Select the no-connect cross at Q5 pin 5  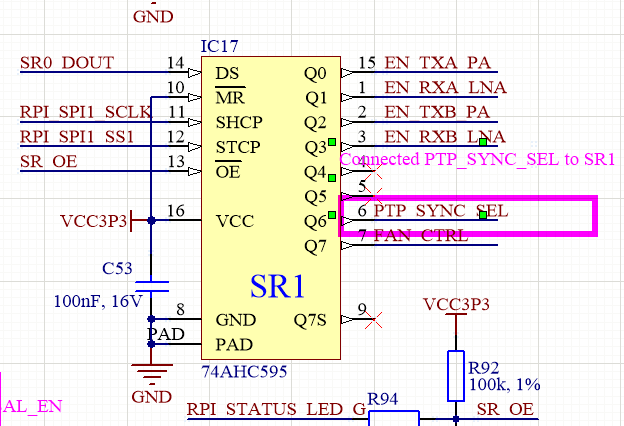[x=374, y=182]
